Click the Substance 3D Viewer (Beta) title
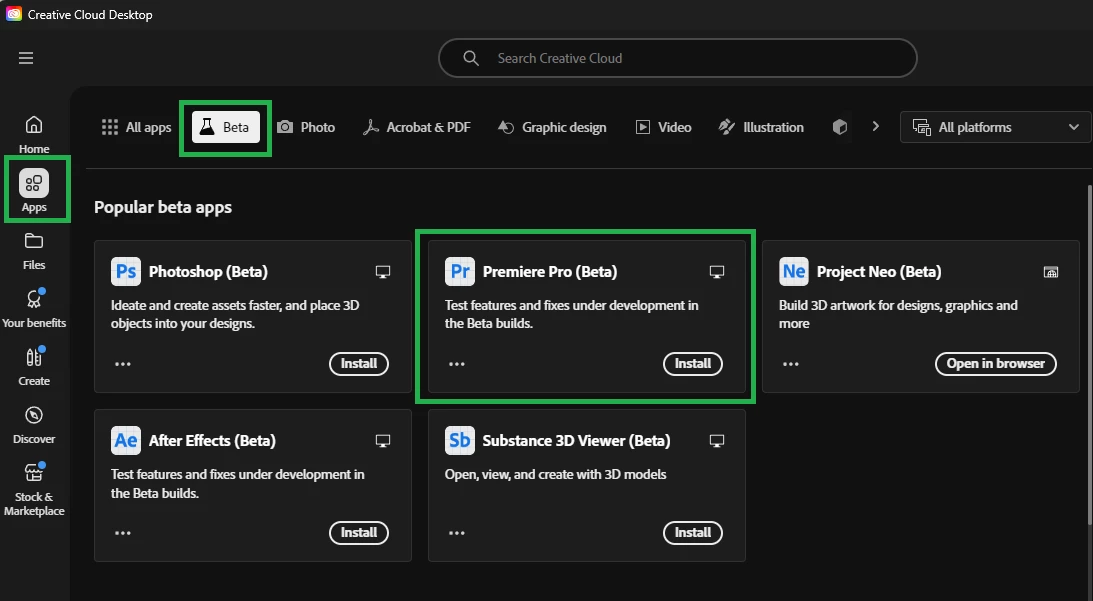 tap(576, 441)
